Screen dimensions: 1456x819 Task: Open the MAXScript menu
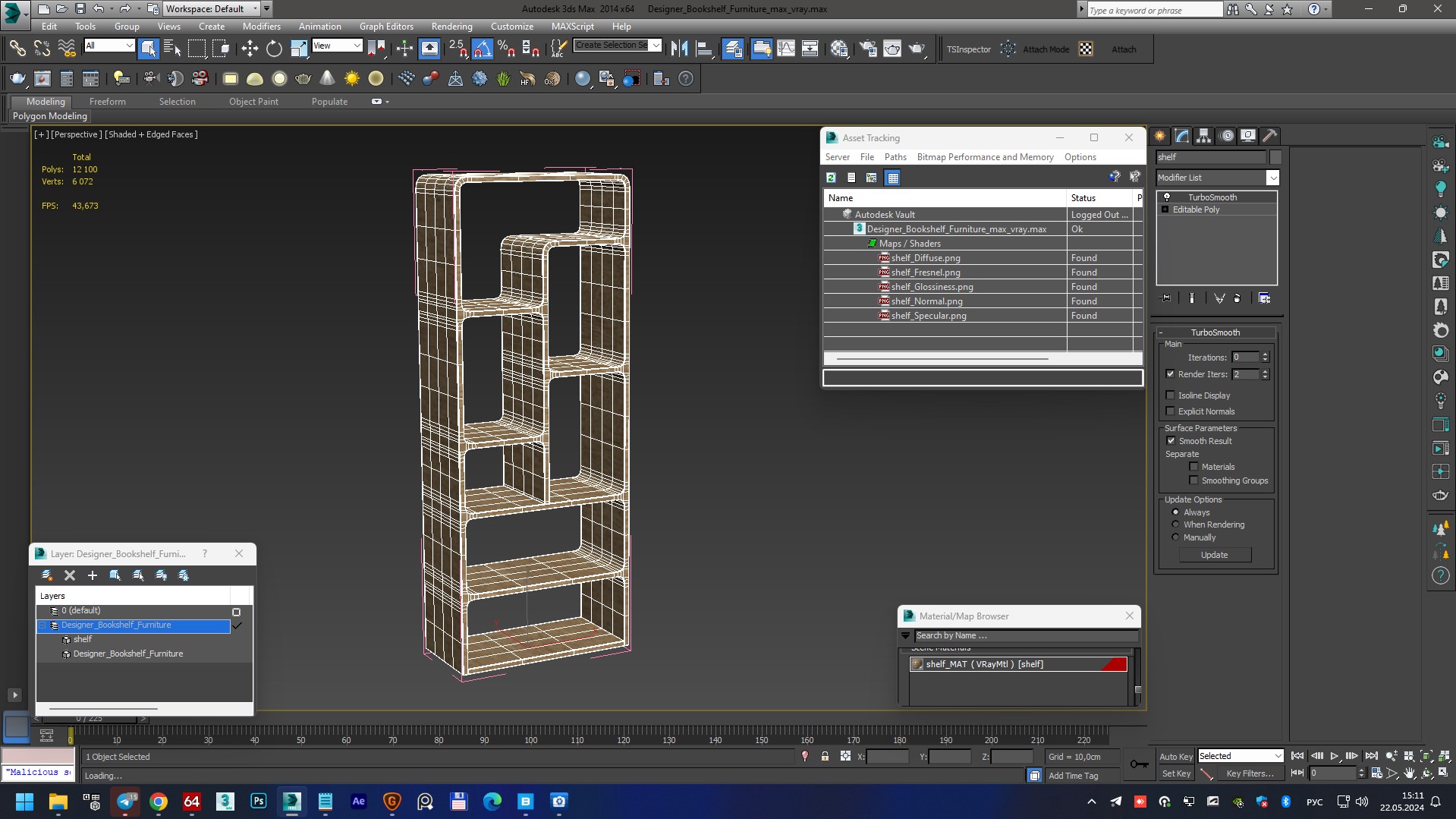573,27
